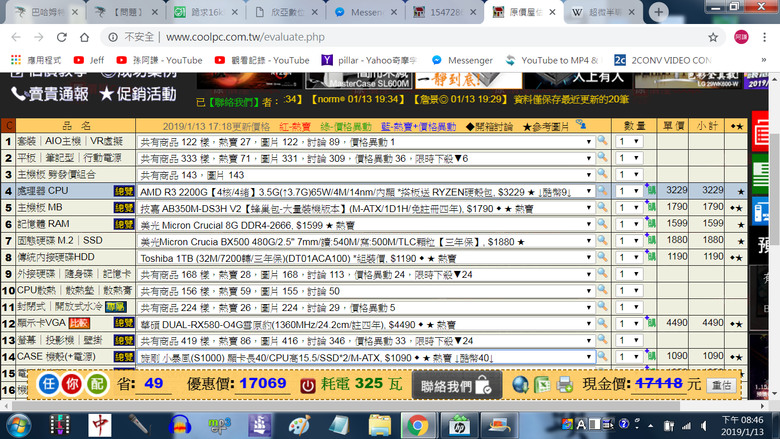Open the 固態硬碟 M.2 SSD product dropdown
This screenshot has height=439, width=780.
(x=366, y=241)
